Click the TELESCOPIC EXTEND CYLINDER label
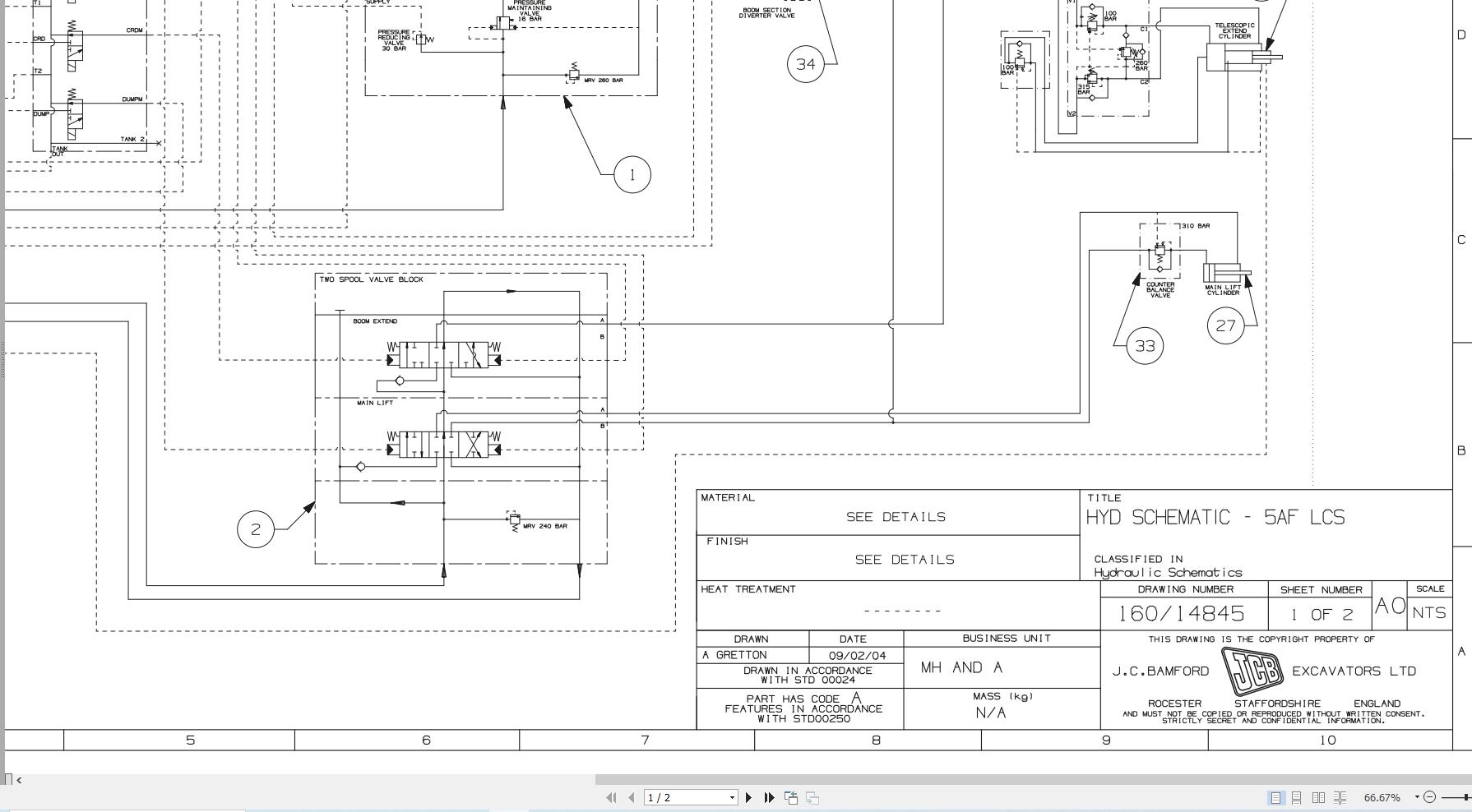The image size is (1472, 812). pos(1235,30)
